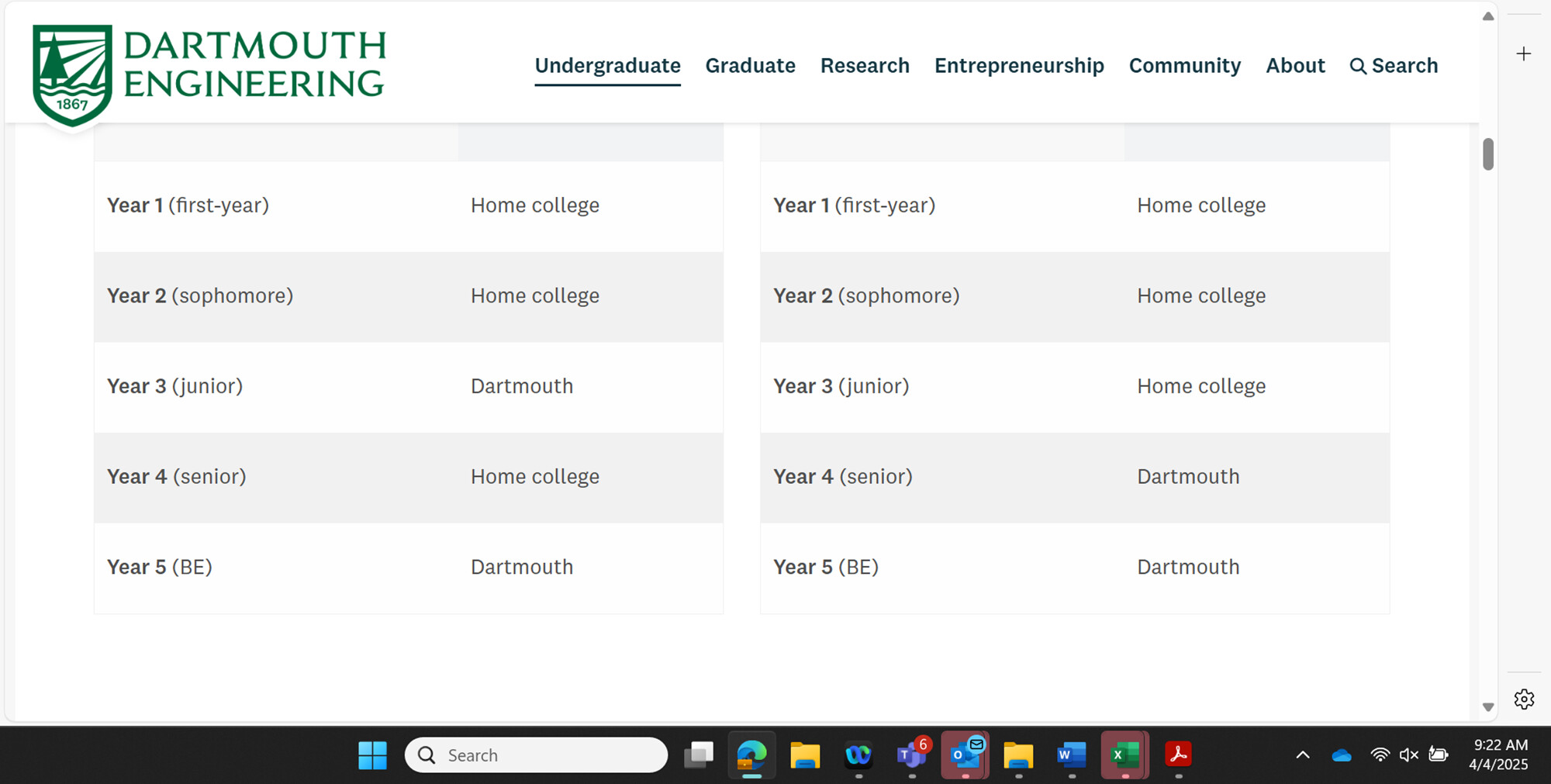Click the muted volume tray icon
Image resolution: width=1551 pixels, height=784 pixels.
1409,755
